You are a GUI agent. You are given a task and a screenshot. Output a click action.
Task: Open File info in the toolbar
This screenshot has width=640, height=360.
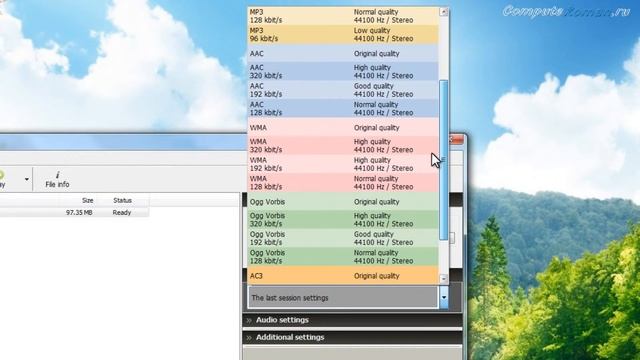click(x=57, y=180)
